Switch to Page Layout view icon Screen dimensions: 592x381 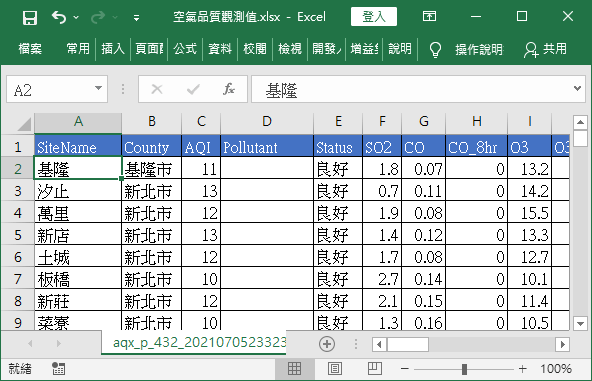point(335,369)
